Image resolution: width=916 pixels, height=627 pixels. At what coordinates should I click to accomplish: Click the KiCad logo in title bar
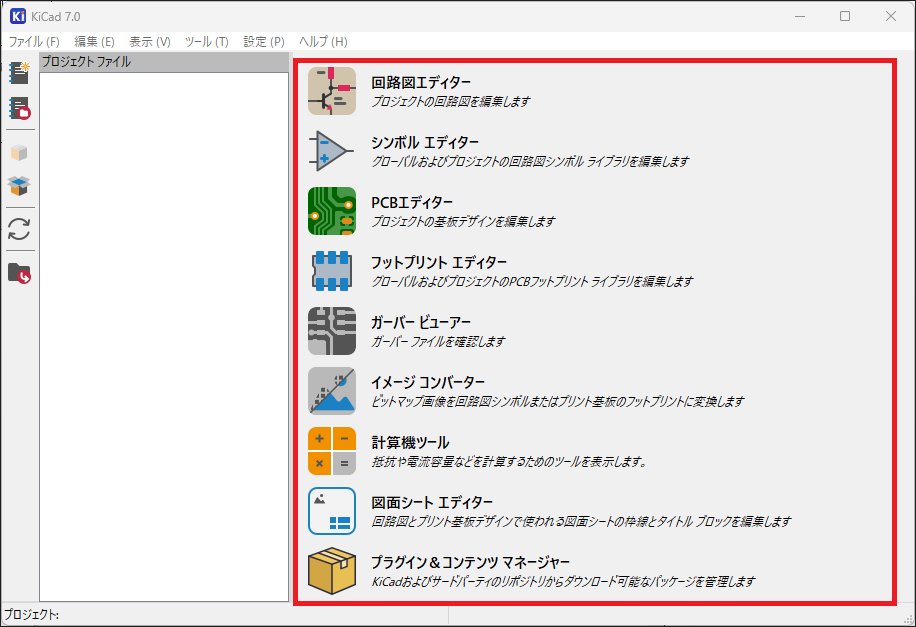click(18, 16)
